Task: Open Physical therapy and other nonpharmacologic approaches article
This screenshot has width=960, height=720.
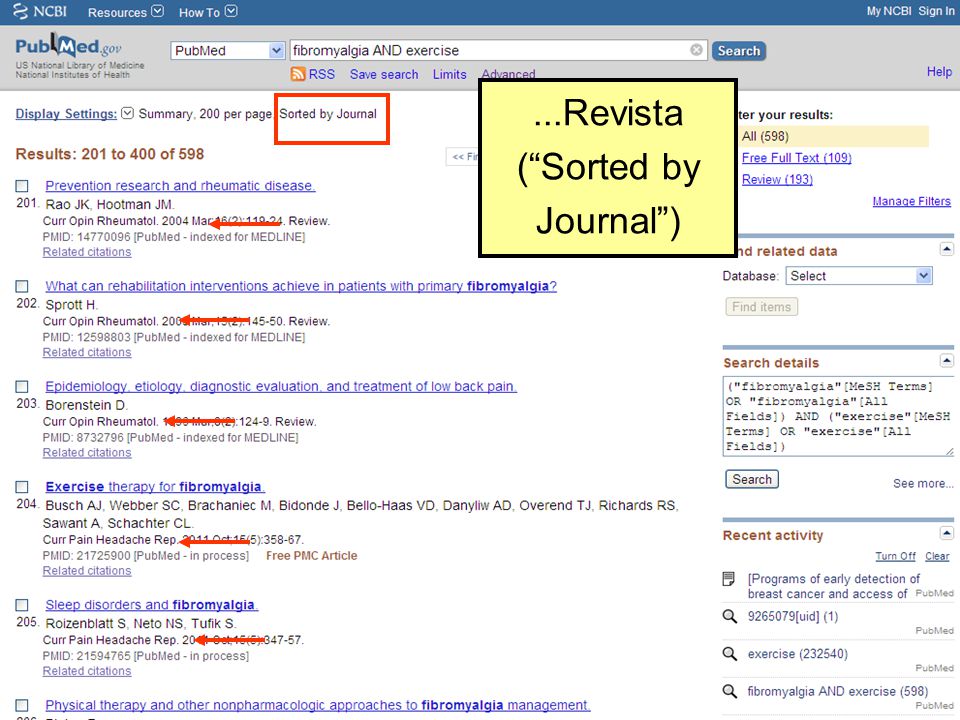Action: click(x=318, y=705)
